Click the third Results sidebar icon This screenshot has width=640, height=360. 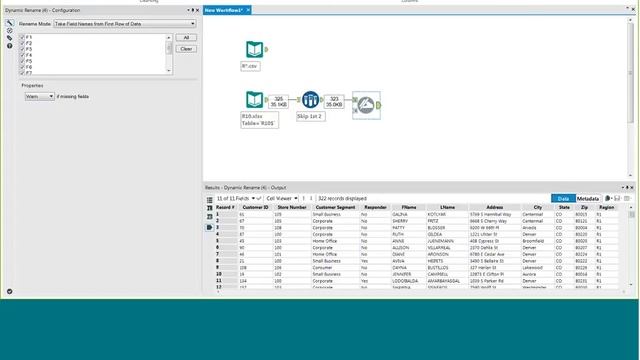point(209,217)
